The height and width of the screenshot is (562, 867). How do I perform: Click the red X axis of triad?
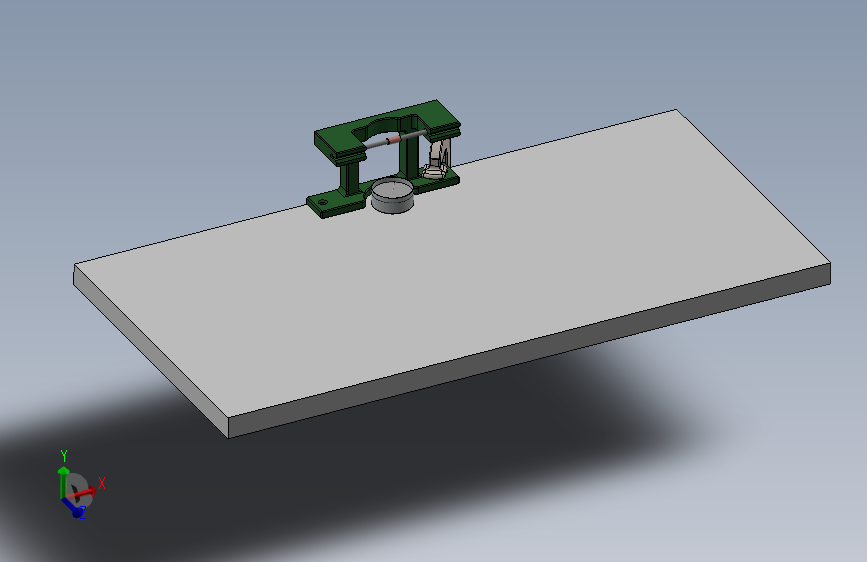click(83, 492)
